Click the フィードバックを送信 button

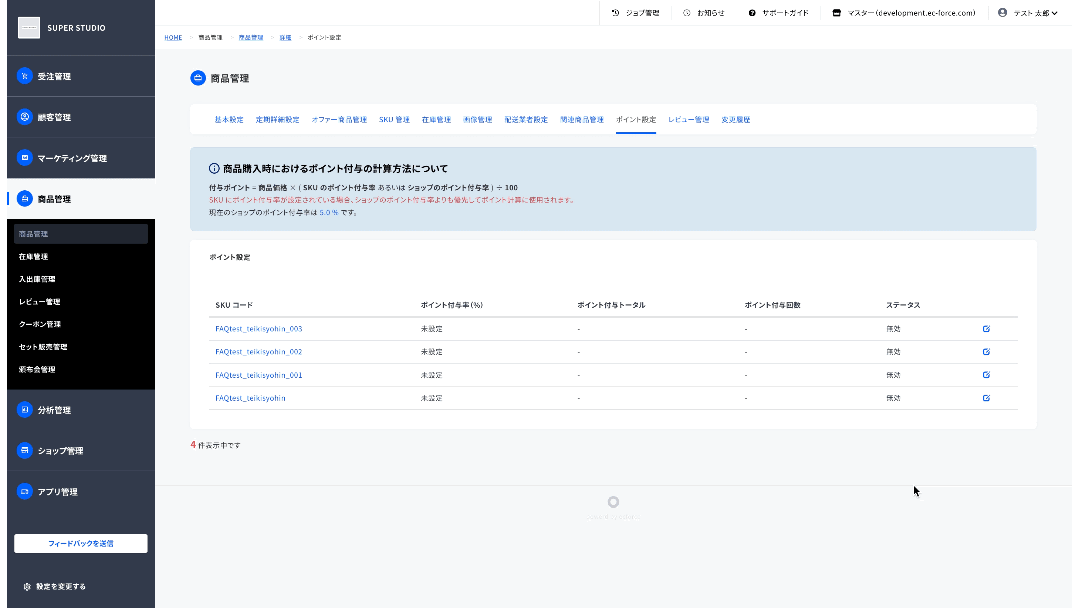tap(81, 543)
